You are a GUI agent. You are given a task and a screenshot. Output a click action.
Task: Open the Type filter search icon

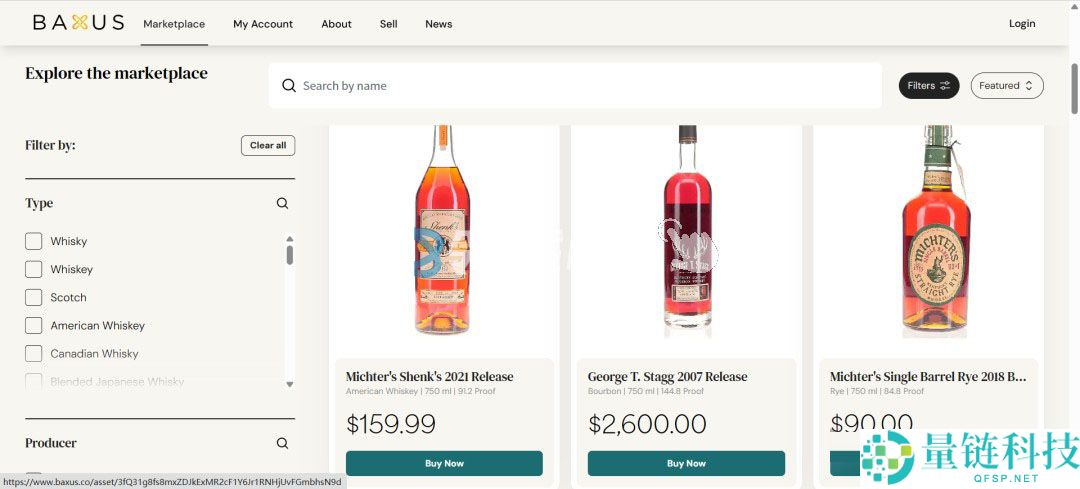click(x=282, y=203)
